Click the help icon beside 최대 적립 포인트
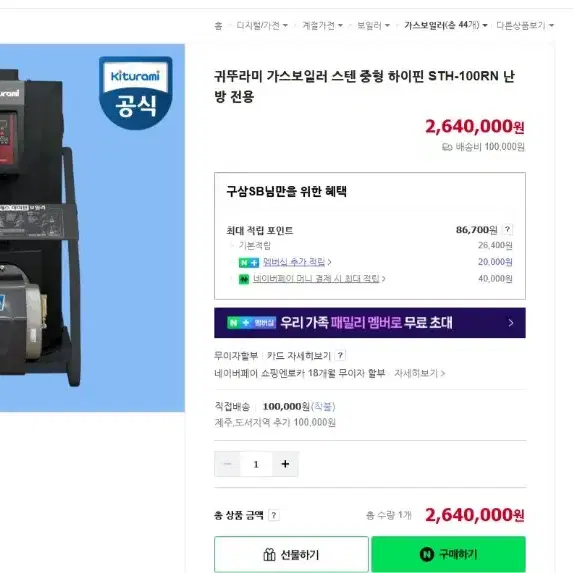 click(508, 229)
